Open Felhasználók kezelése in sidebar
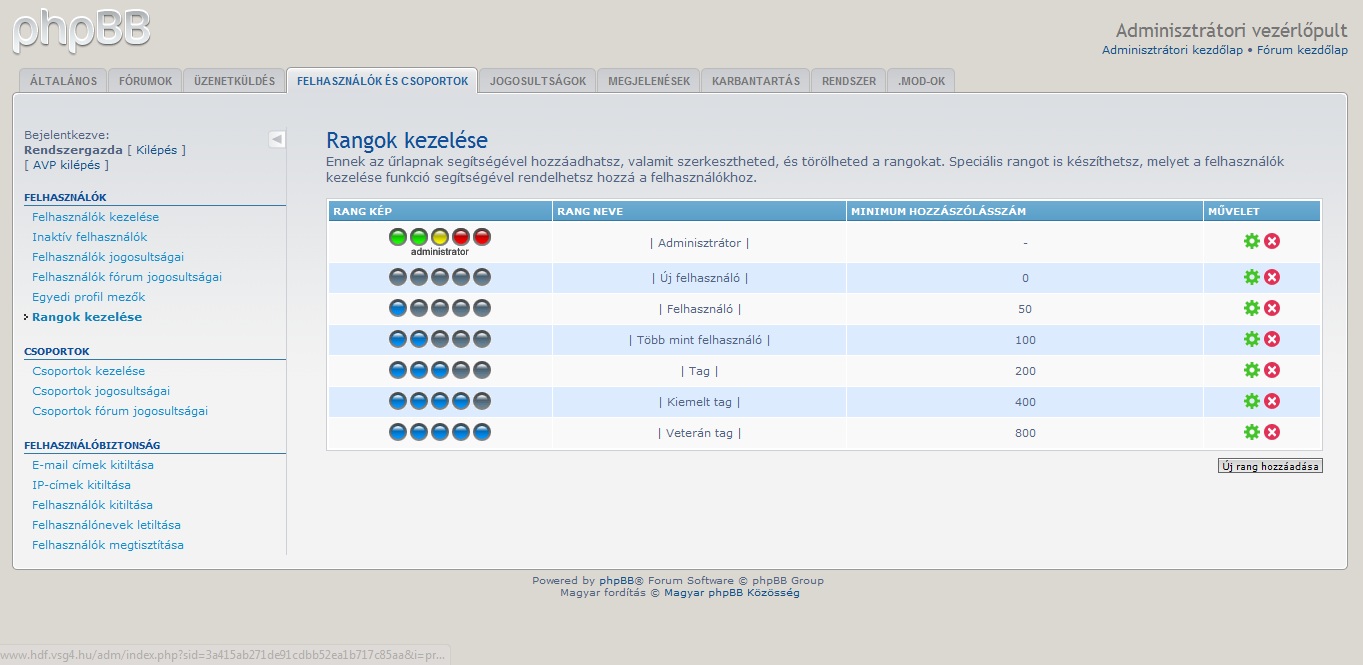Screen dimensions: 1363x665 pos(95,217)
